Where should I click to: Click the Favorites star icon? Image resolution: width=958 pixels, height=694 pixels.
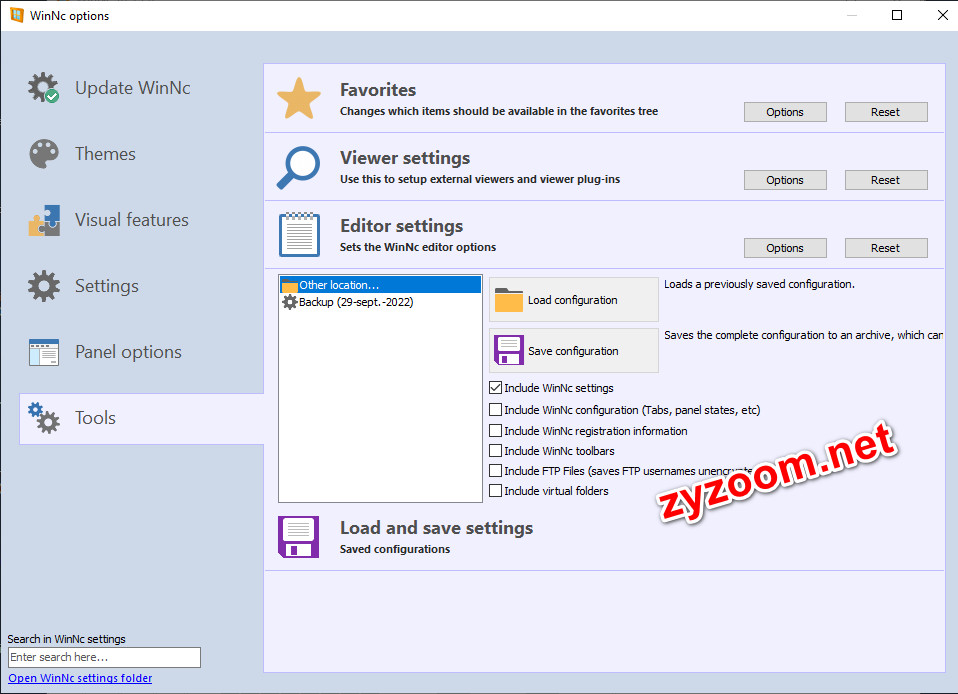[299, 98]
